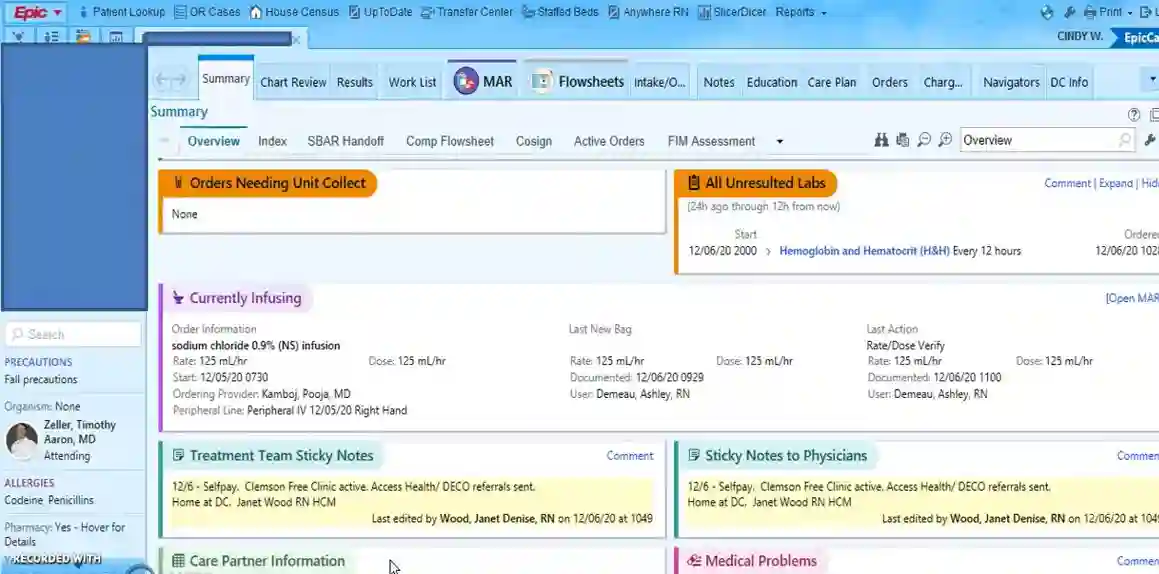Click the schedule chart workspace icon
Viewport: 1159px width, 574px height.
tap(116, 37)
